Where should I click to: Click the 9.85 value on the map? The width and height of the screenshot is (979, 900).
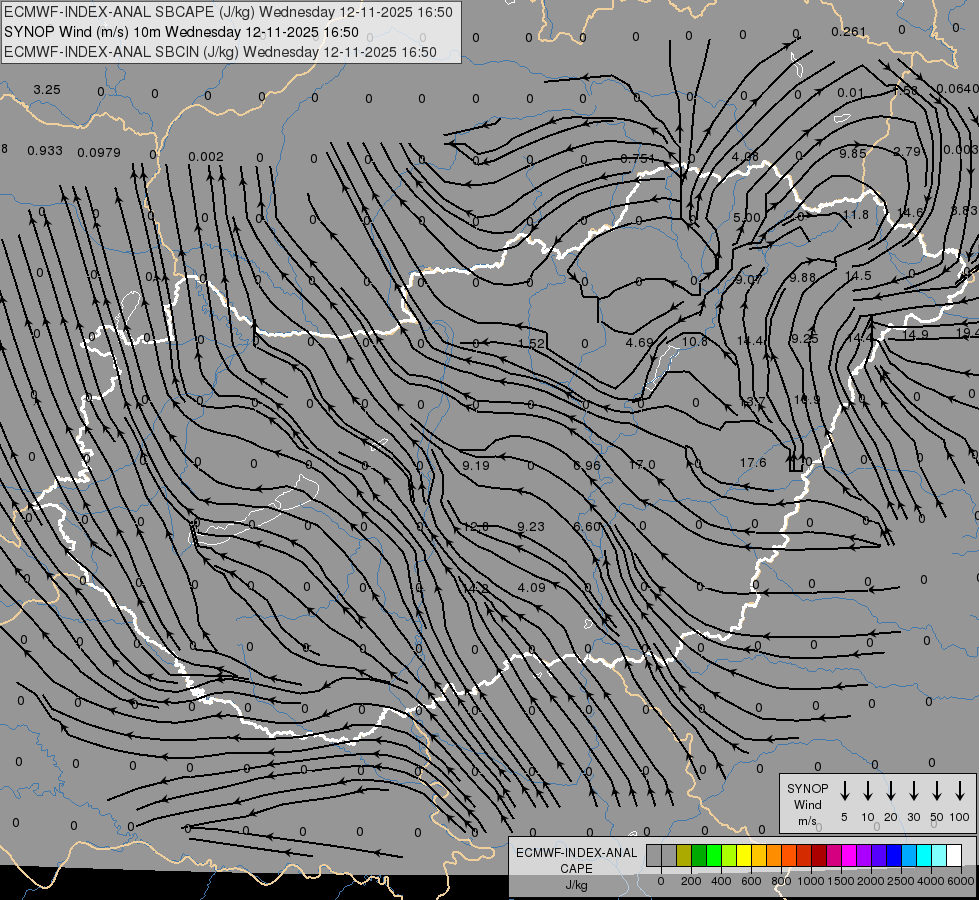(x=853, y=153)
